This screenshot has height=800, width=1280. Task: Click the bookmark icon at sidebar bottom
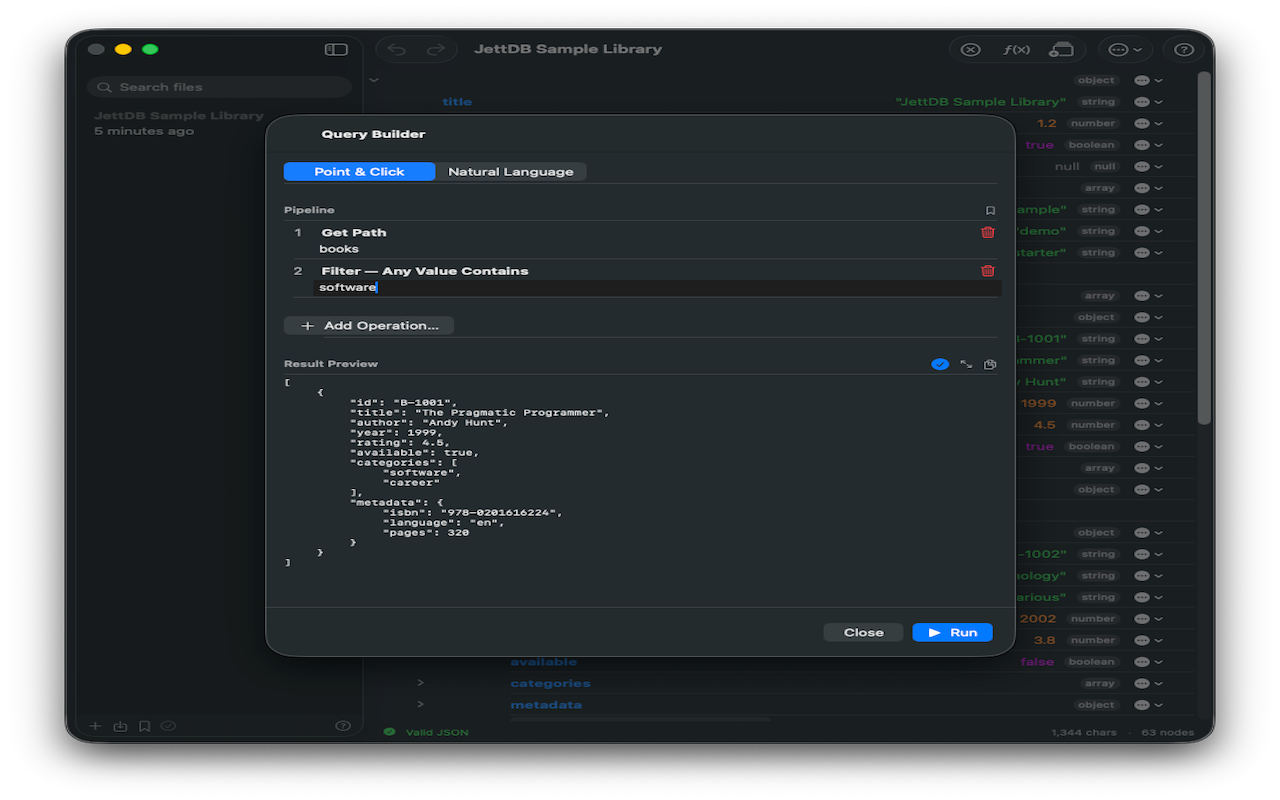point(145,726)
